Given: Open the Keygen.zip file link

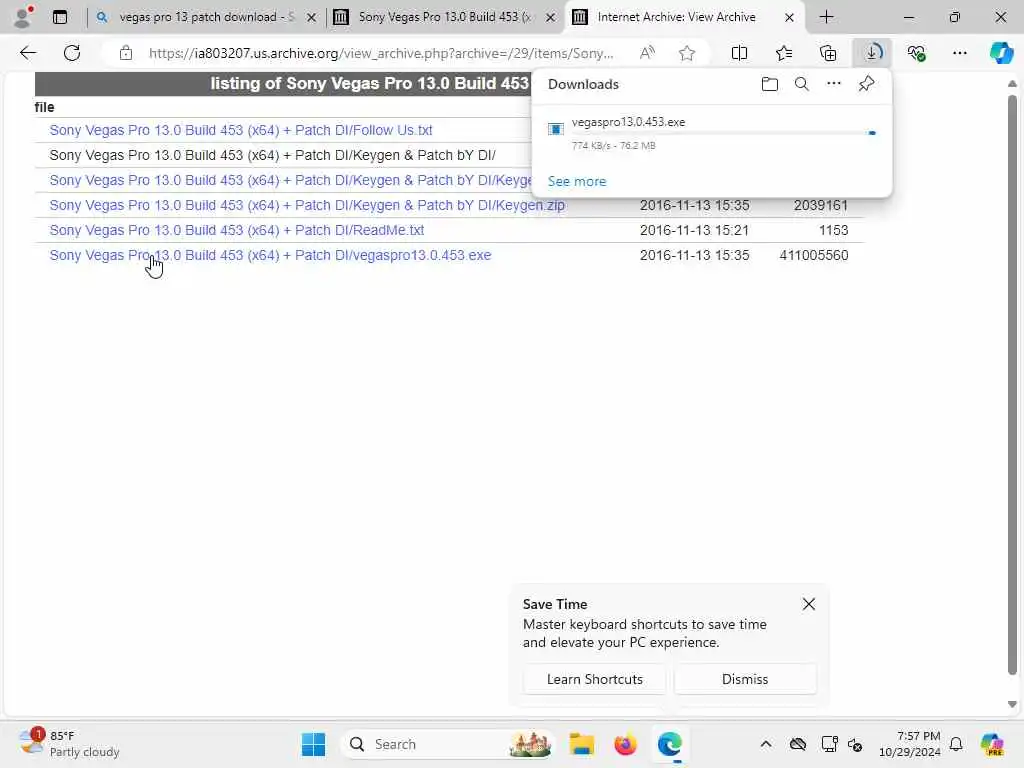Looking at the screenshot, I should (x=307, y=205).
